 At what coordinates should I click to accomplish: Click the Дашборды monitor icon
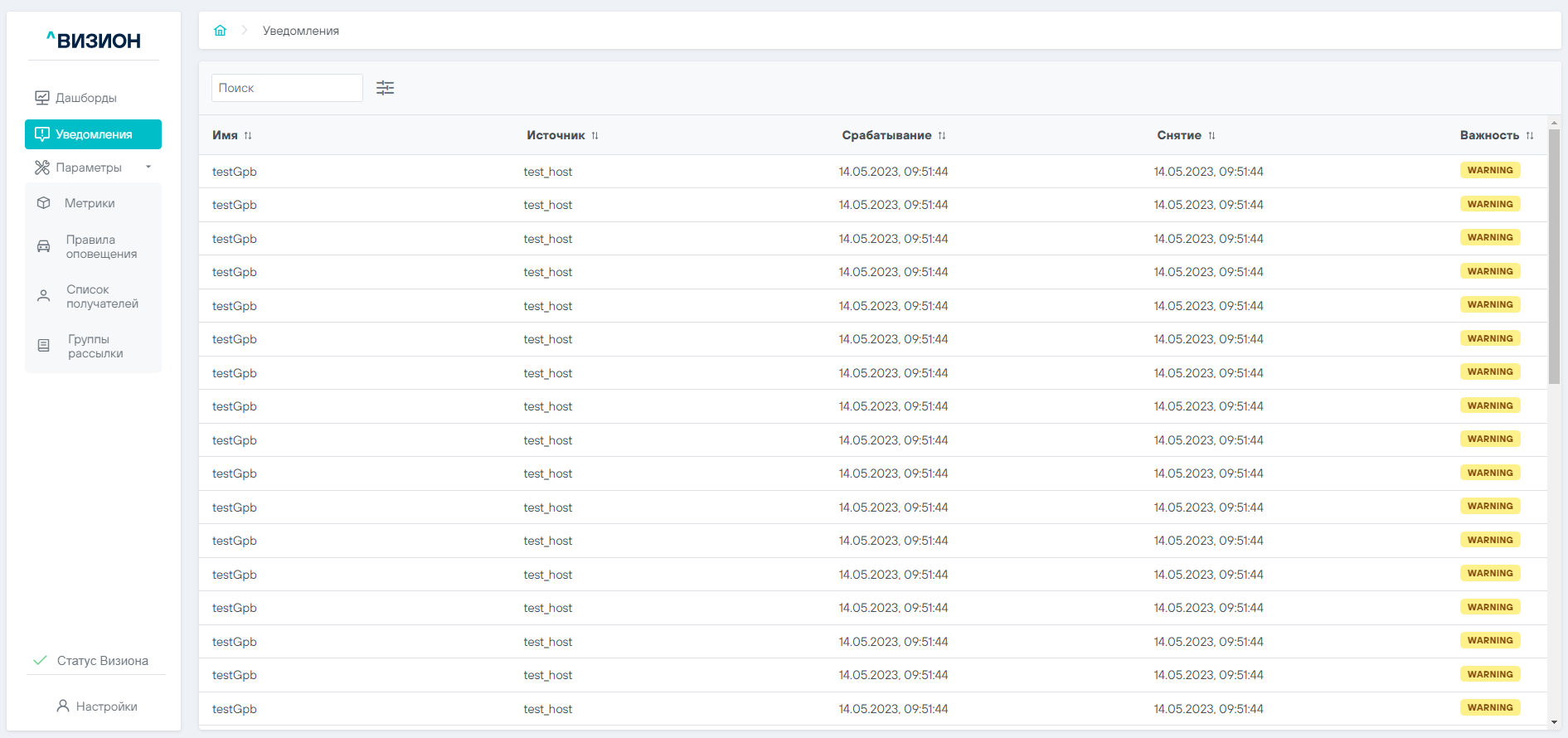click(x=41, y=98)
